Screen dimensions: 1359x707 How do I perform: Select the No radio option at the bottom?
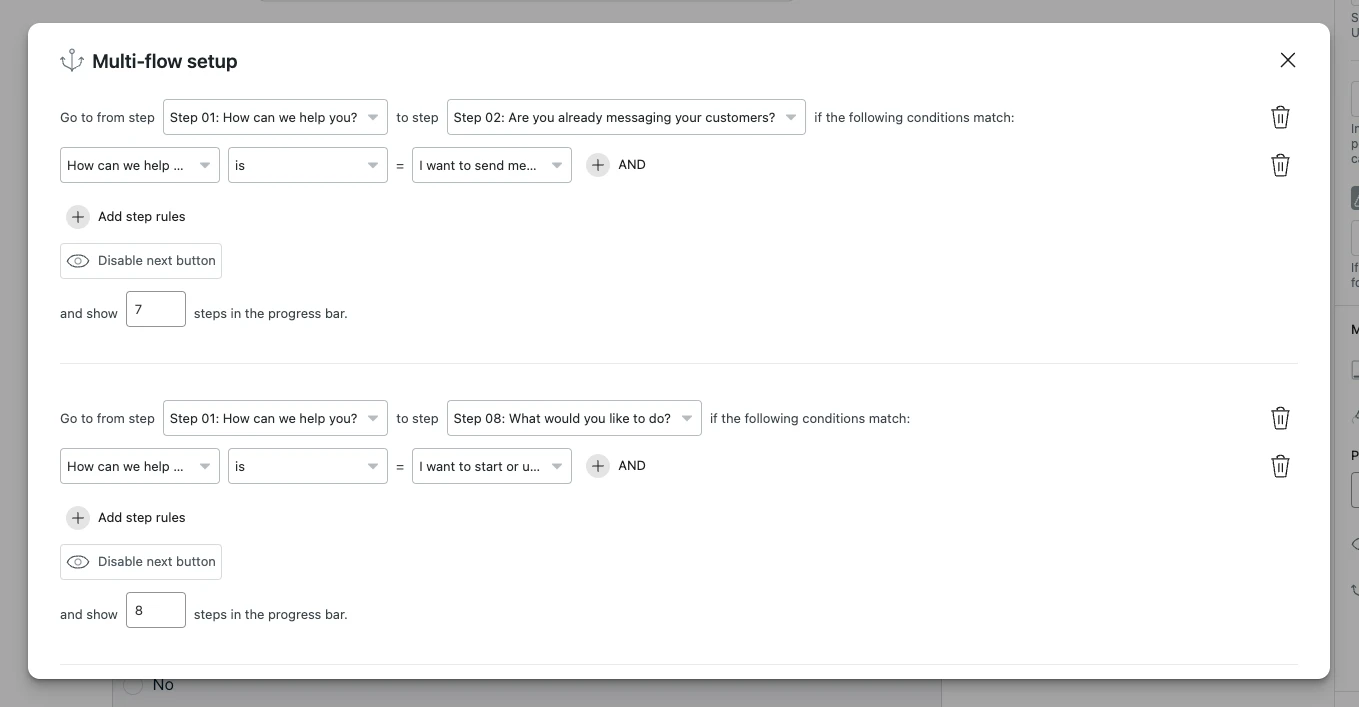[x=132, y=684]
